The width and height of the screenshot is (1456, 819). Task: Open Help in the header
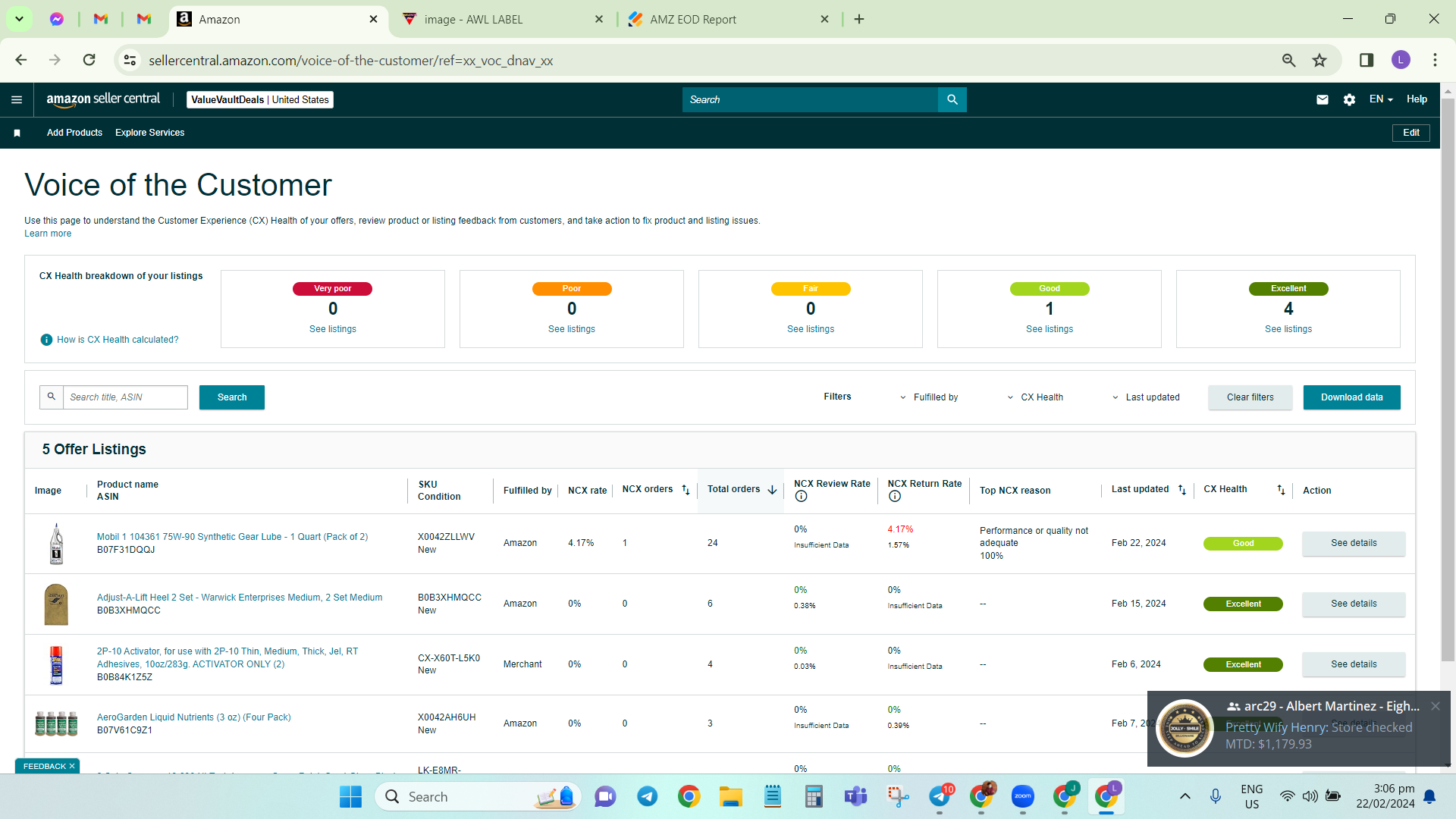point(1417,99)
